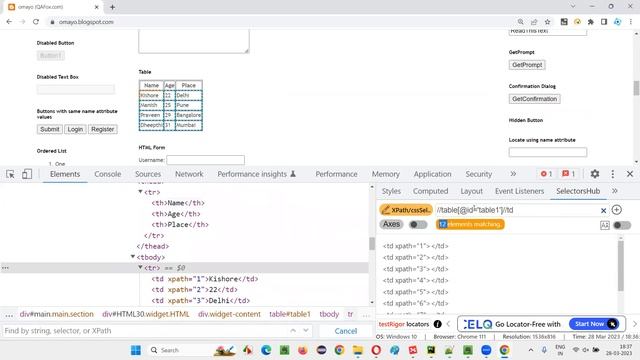
Task: Go back to the previous page
Action: coord(9,22)
